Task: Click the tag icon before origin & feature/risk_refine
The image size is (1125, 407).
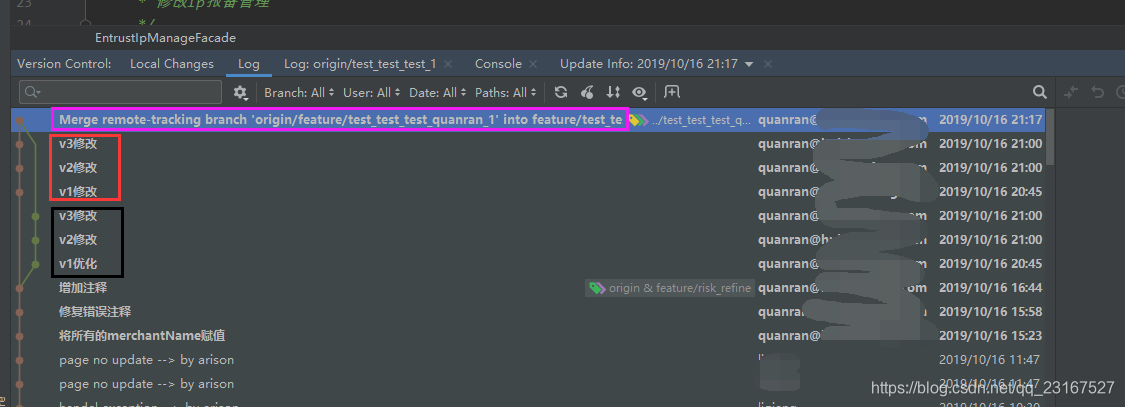Action: click(597, 288)
